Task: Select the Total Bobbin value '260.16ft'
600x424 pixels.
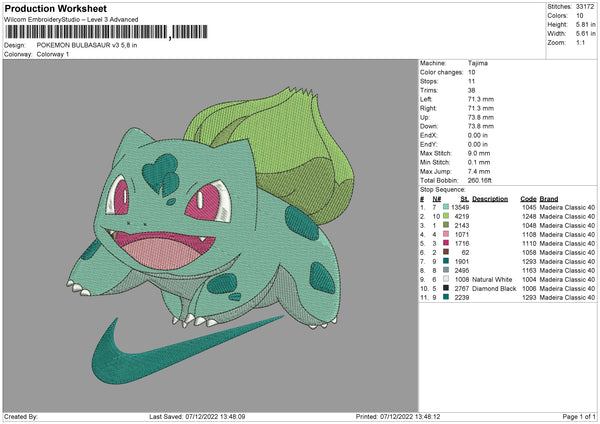Action: coord(479,180)
